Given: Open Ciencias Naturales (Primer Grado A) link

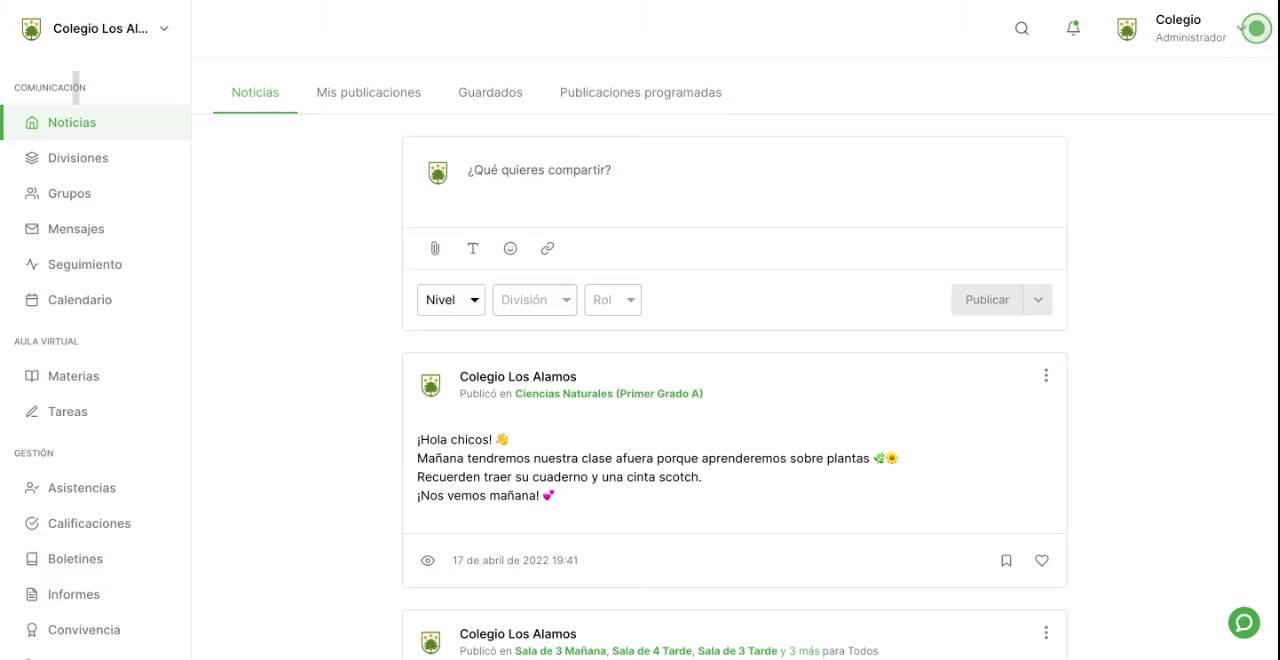Looking at the screenshot, I should tap(609, 394).
